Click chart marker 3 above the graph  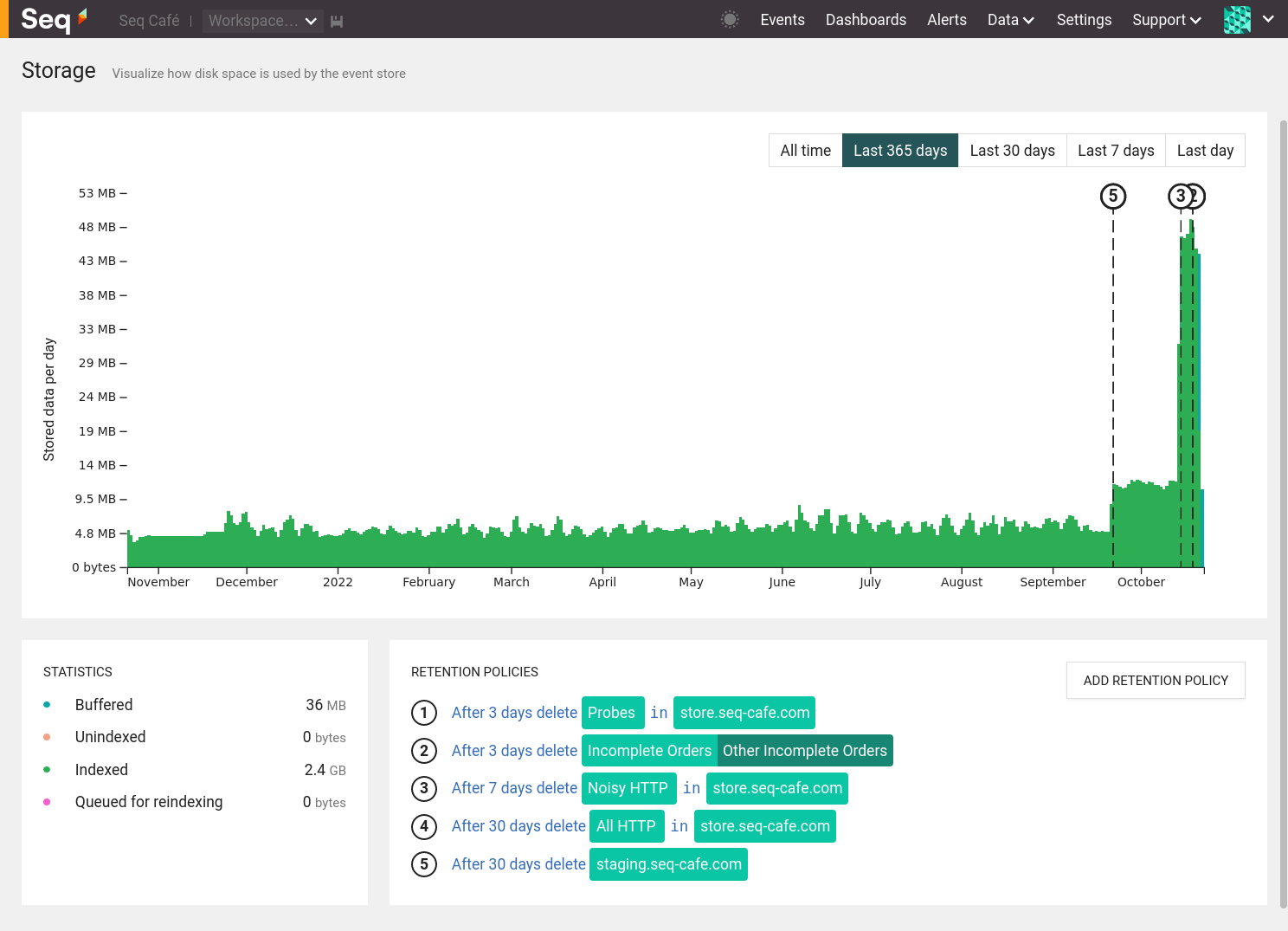[x=1179, y=197]
